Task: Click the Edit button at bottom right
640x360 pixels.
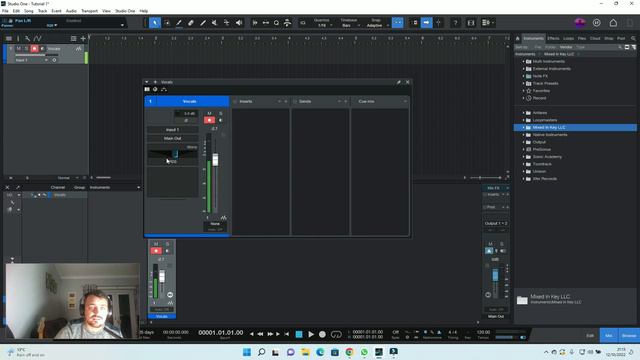Action: [x=590, y=336]
